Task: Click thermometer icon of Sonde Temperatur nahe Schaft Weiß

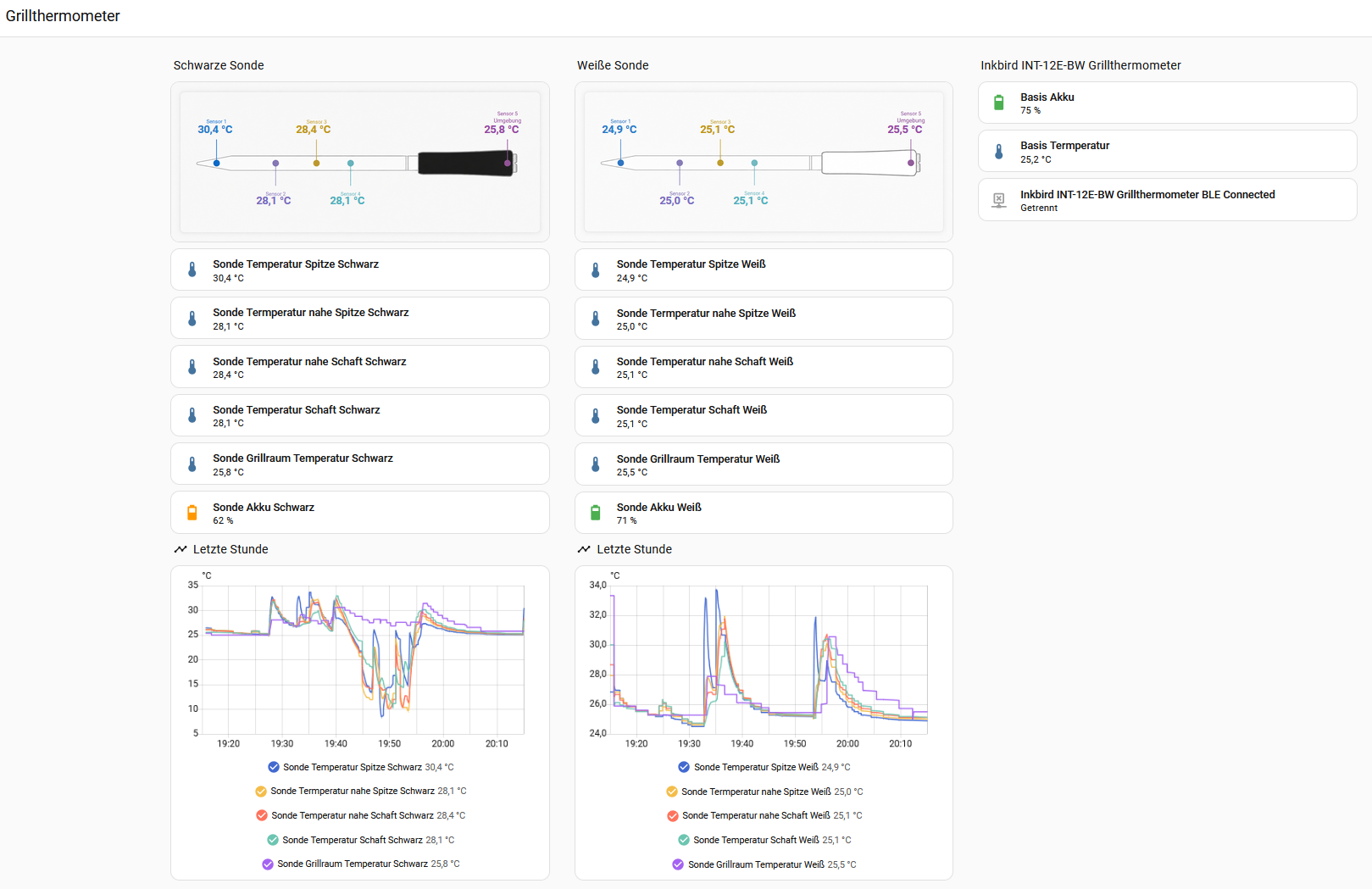Action: click(x=596, y=367)
